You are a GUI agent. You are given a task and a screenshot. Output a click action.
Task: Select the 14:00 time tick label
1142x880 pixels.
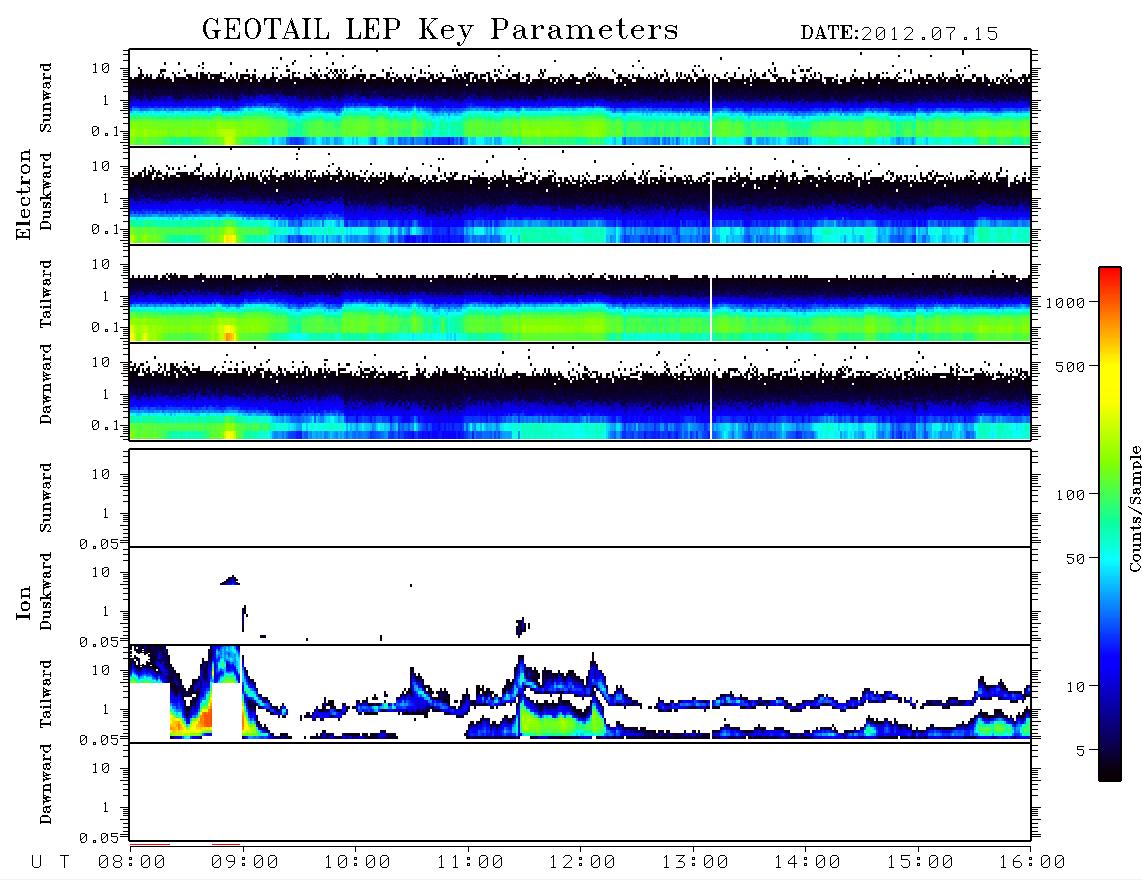tap(807, 862)
